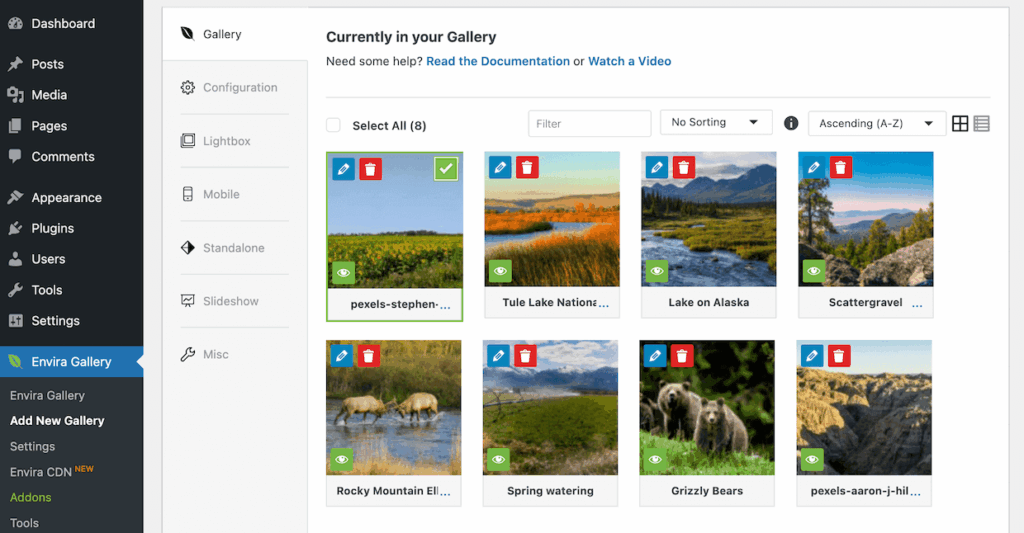Deselect the pexels-stephen image green checkmark
Screen dimensions: 1024x533
(446, 169)
